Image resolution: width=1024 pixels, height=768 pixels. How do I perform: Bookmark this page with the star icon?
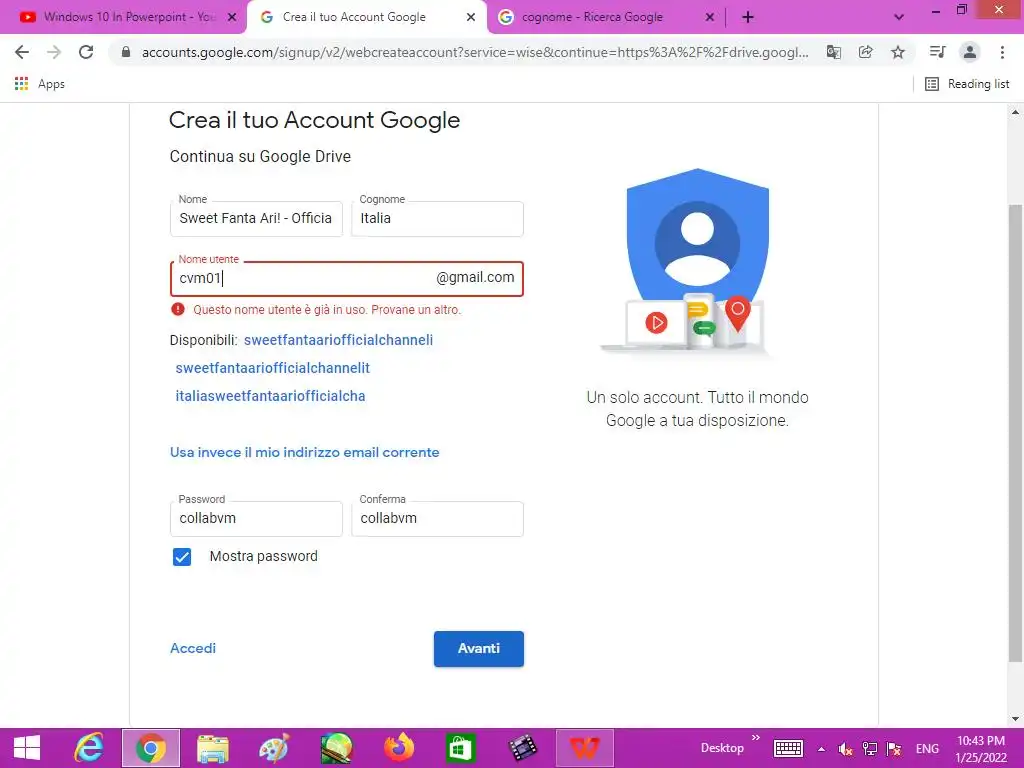click(898, 52)
